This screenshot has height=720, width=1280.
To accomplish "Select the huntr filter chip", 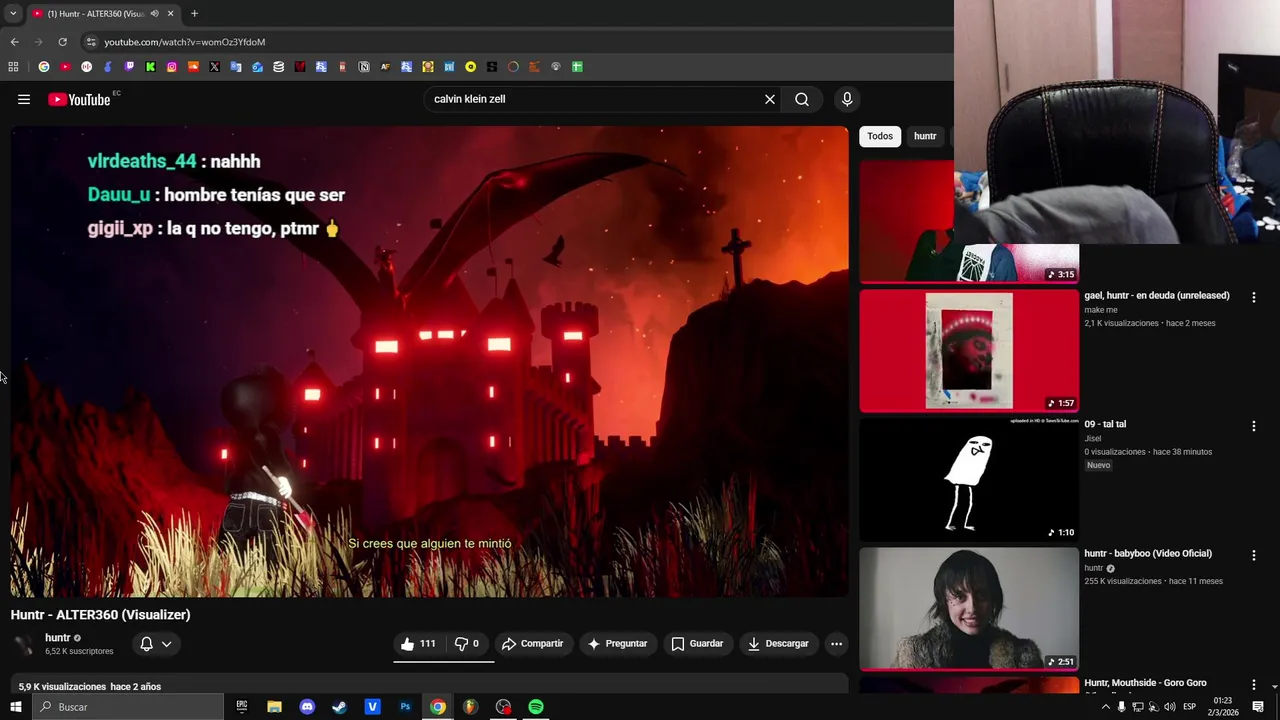I will pyautogui.click(x=925, y=136).
